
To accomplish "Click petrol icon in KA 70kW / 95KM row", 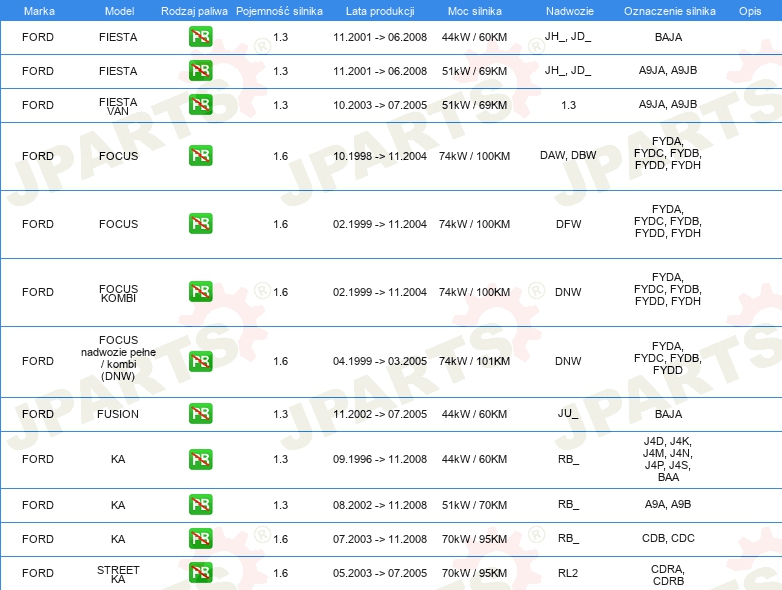I will 200,538.
